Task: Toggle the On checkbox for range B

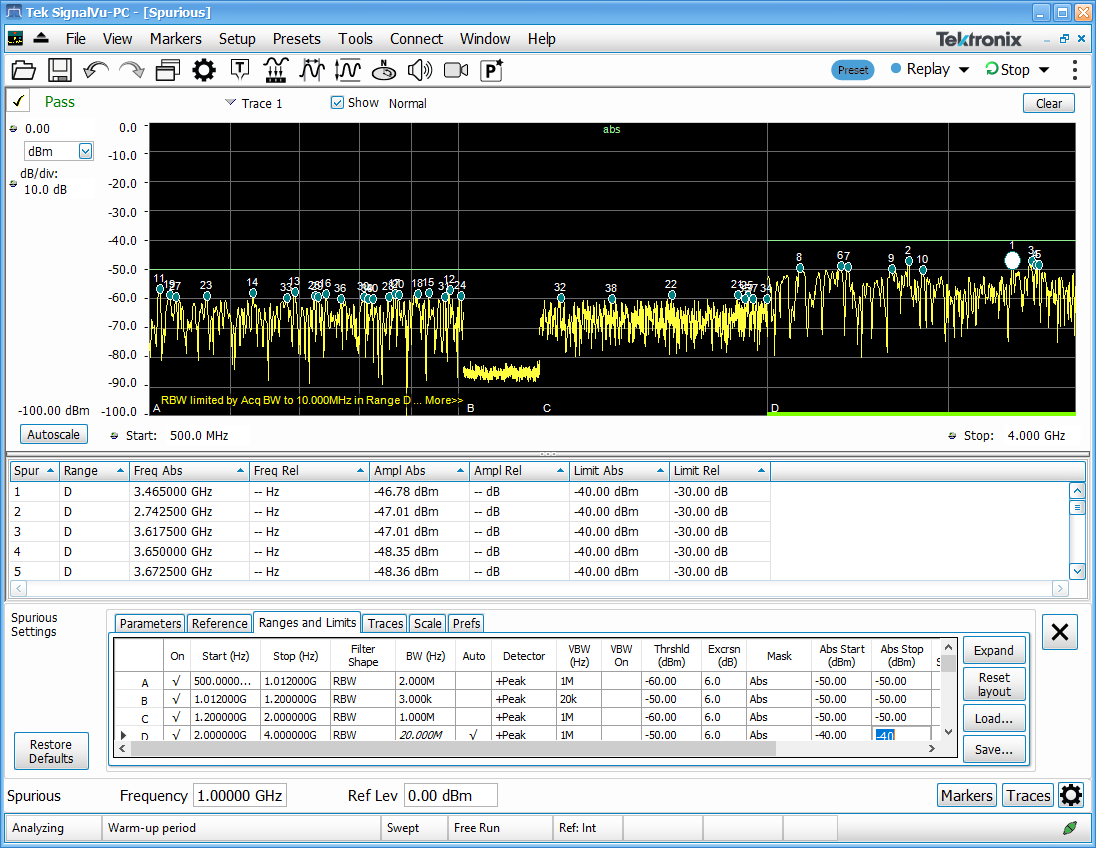Action: click(177, 699)
